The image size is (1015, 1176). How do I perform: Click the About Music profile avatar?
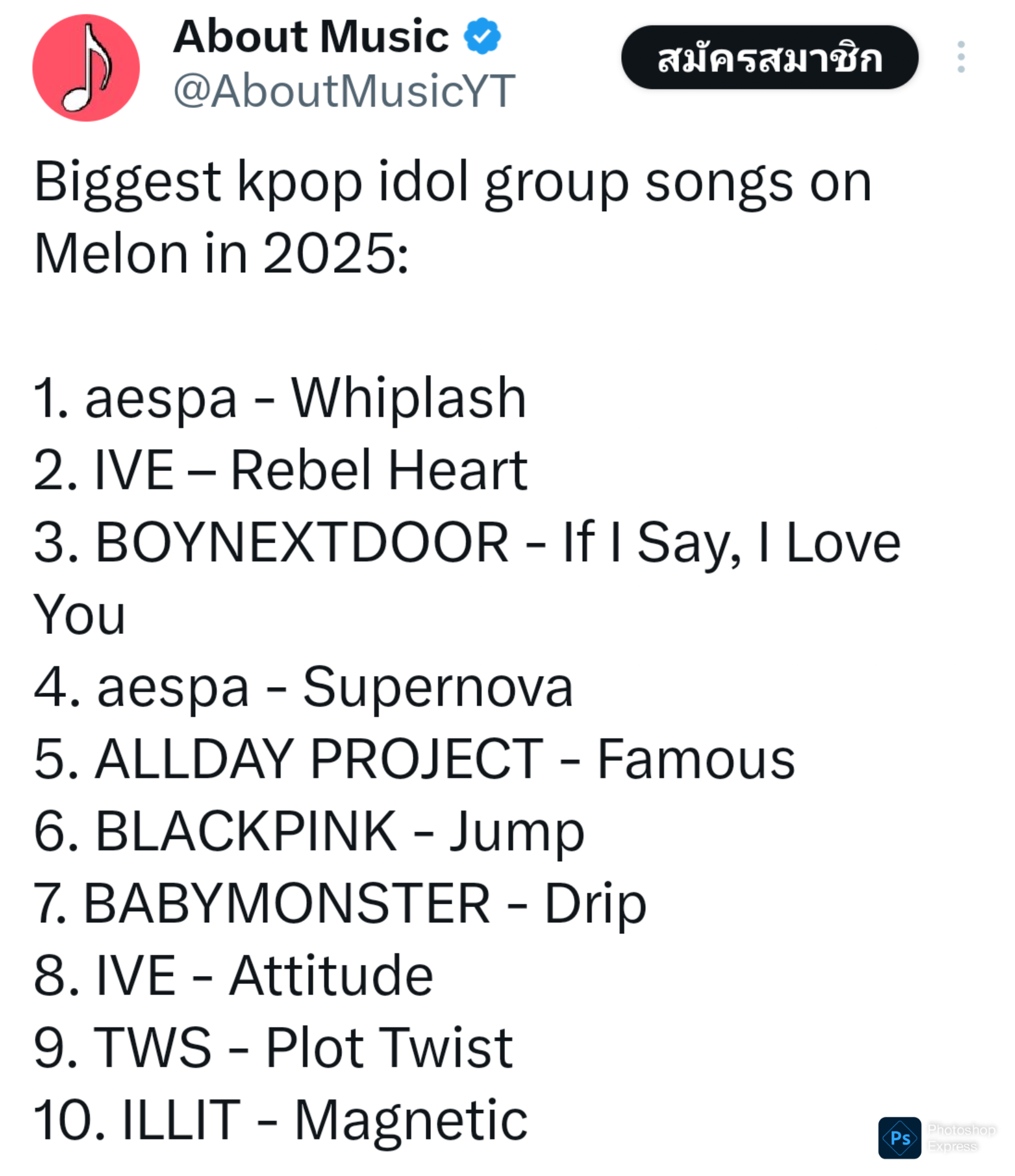coord(86,68)
